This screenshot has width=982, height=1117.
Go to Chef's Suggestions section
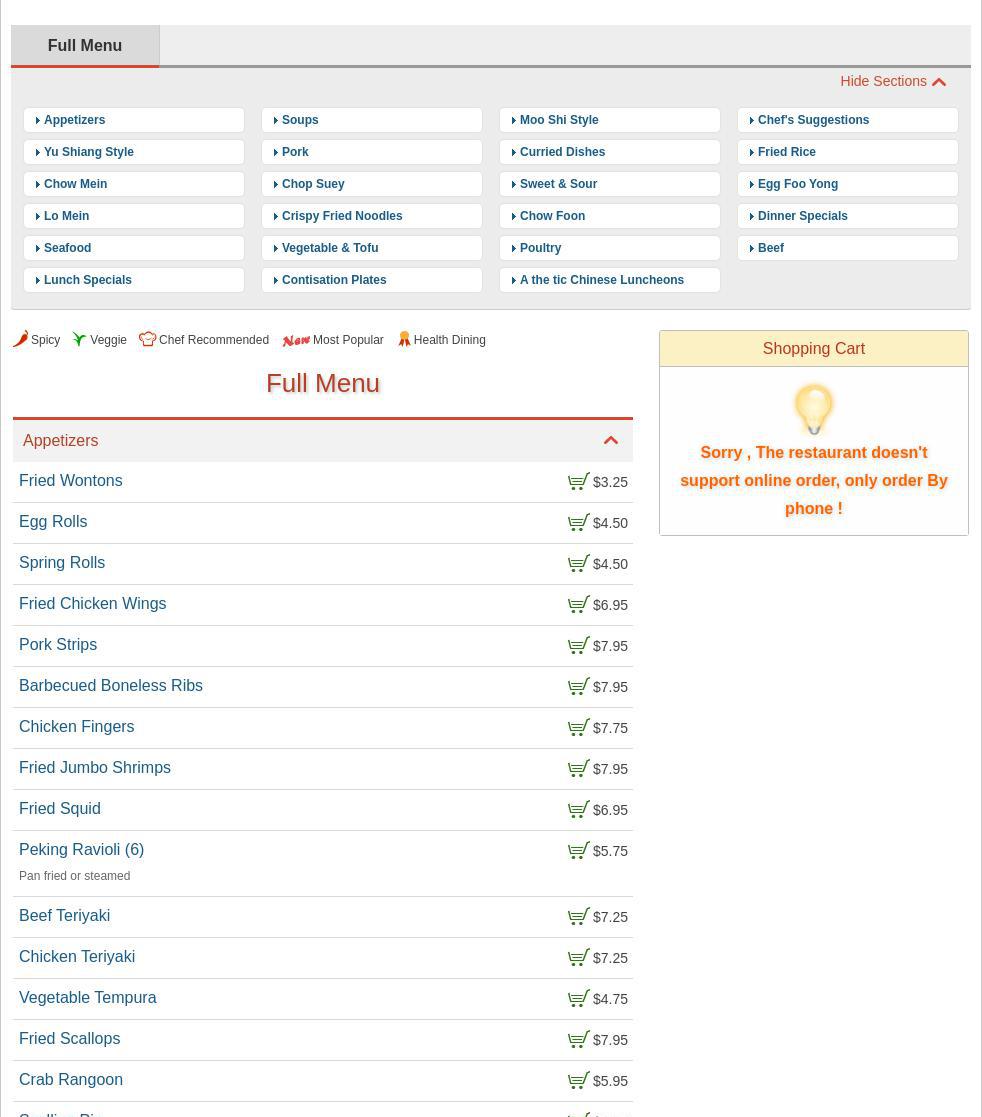tap(813, 120)
